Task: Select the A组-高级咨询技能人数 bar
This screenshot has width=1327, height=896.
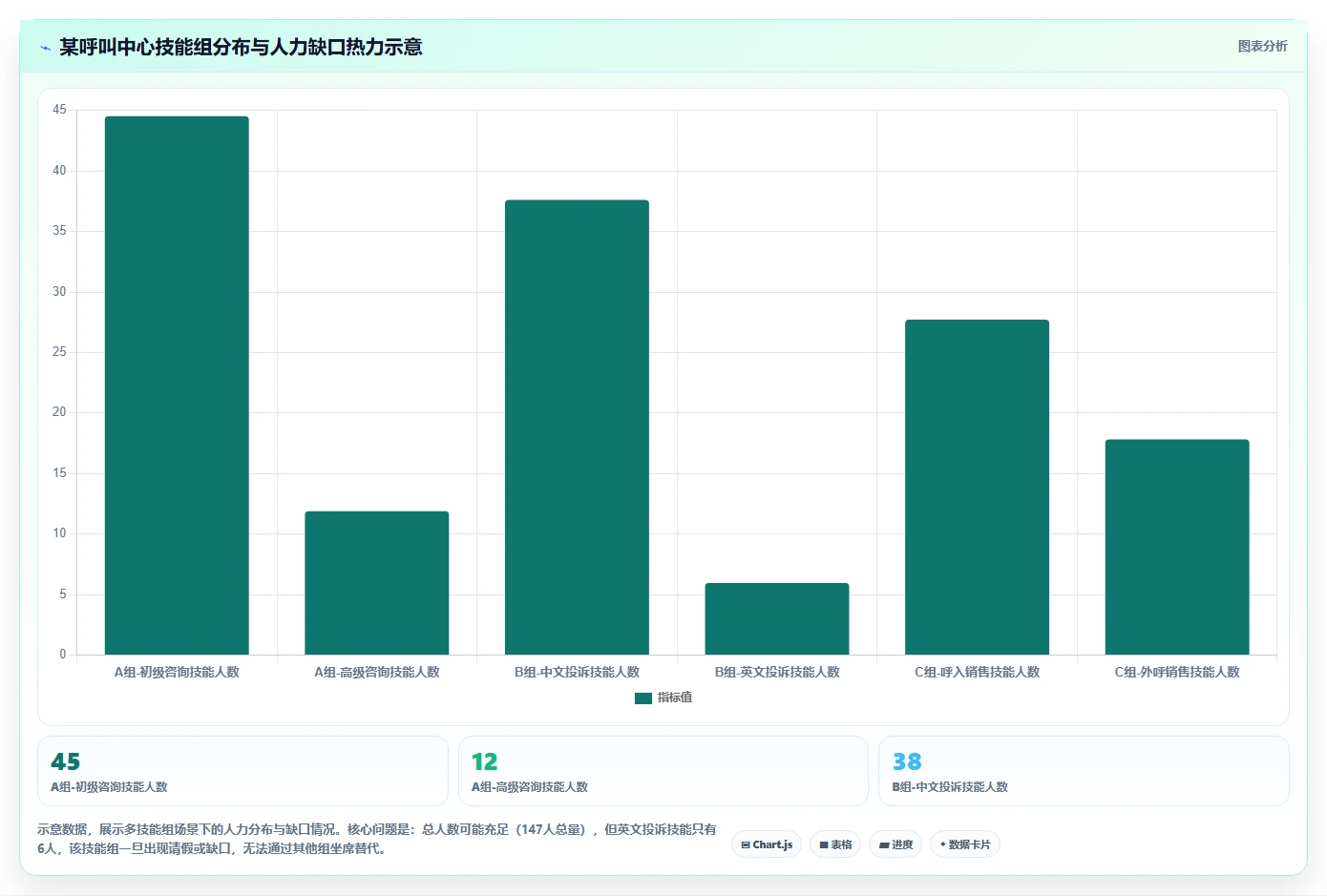Action: tap(377, 583)
